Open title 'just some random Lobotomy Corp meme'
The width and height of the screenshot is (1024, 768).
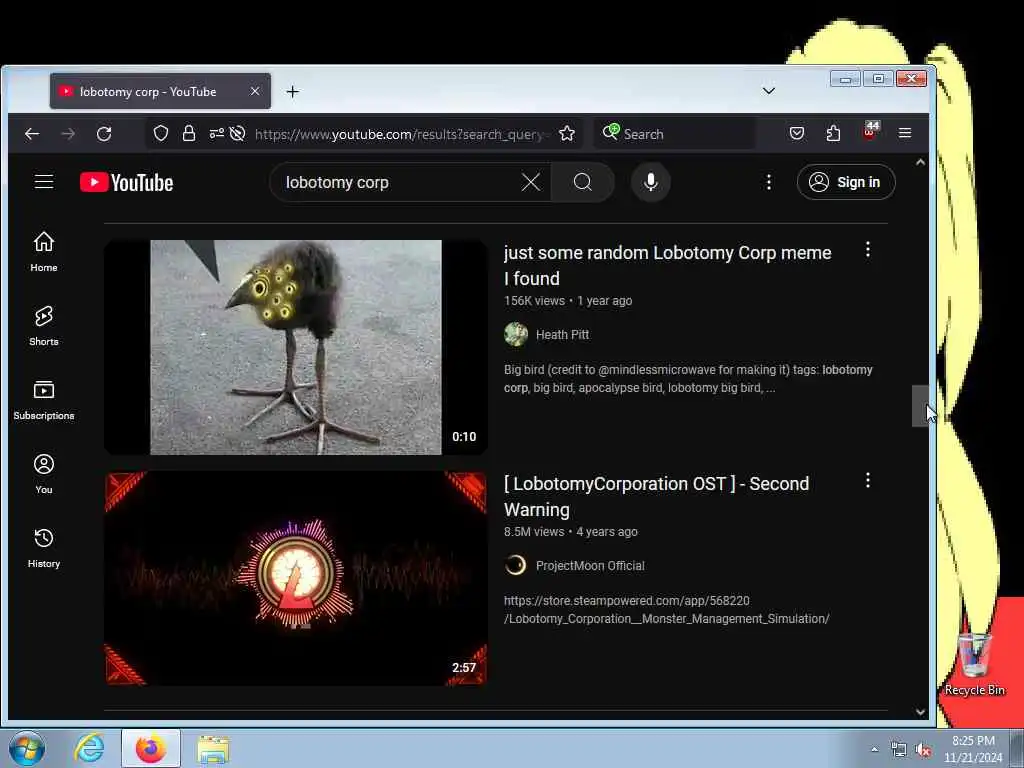tap(667, 266)
